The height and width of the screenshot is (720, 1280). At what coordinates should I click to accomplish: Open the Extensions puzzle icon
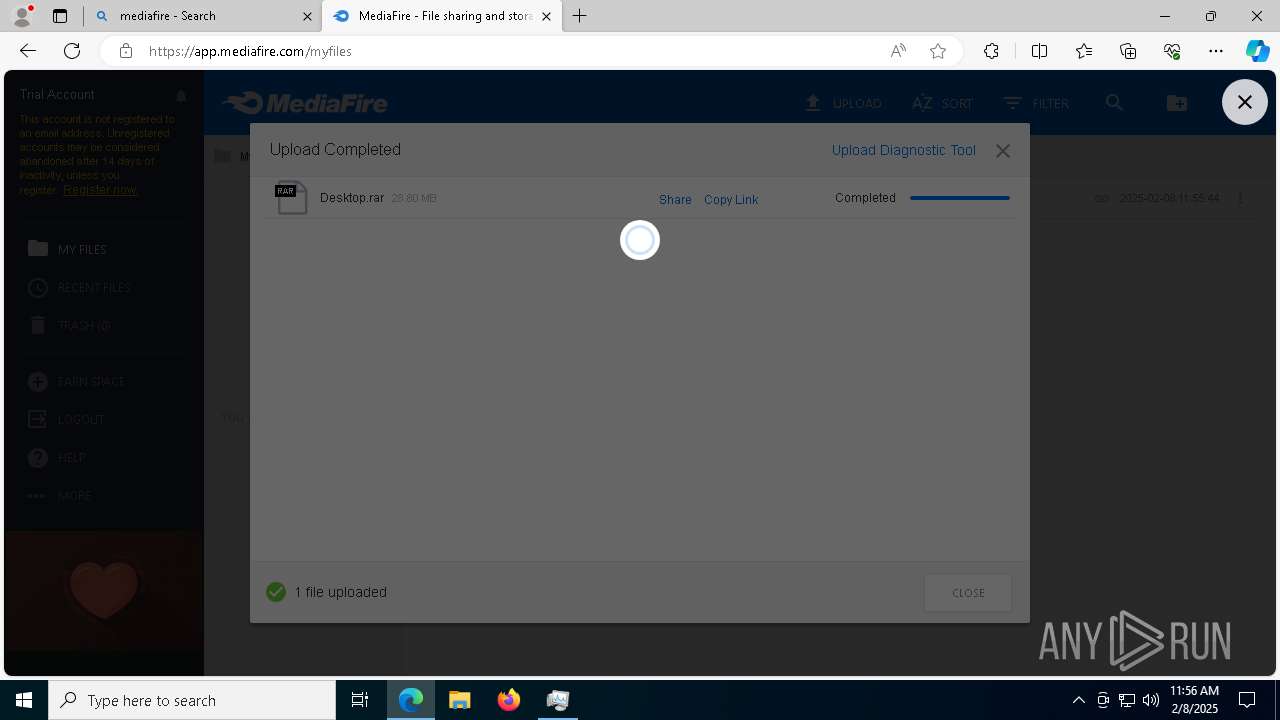point(991,51)
